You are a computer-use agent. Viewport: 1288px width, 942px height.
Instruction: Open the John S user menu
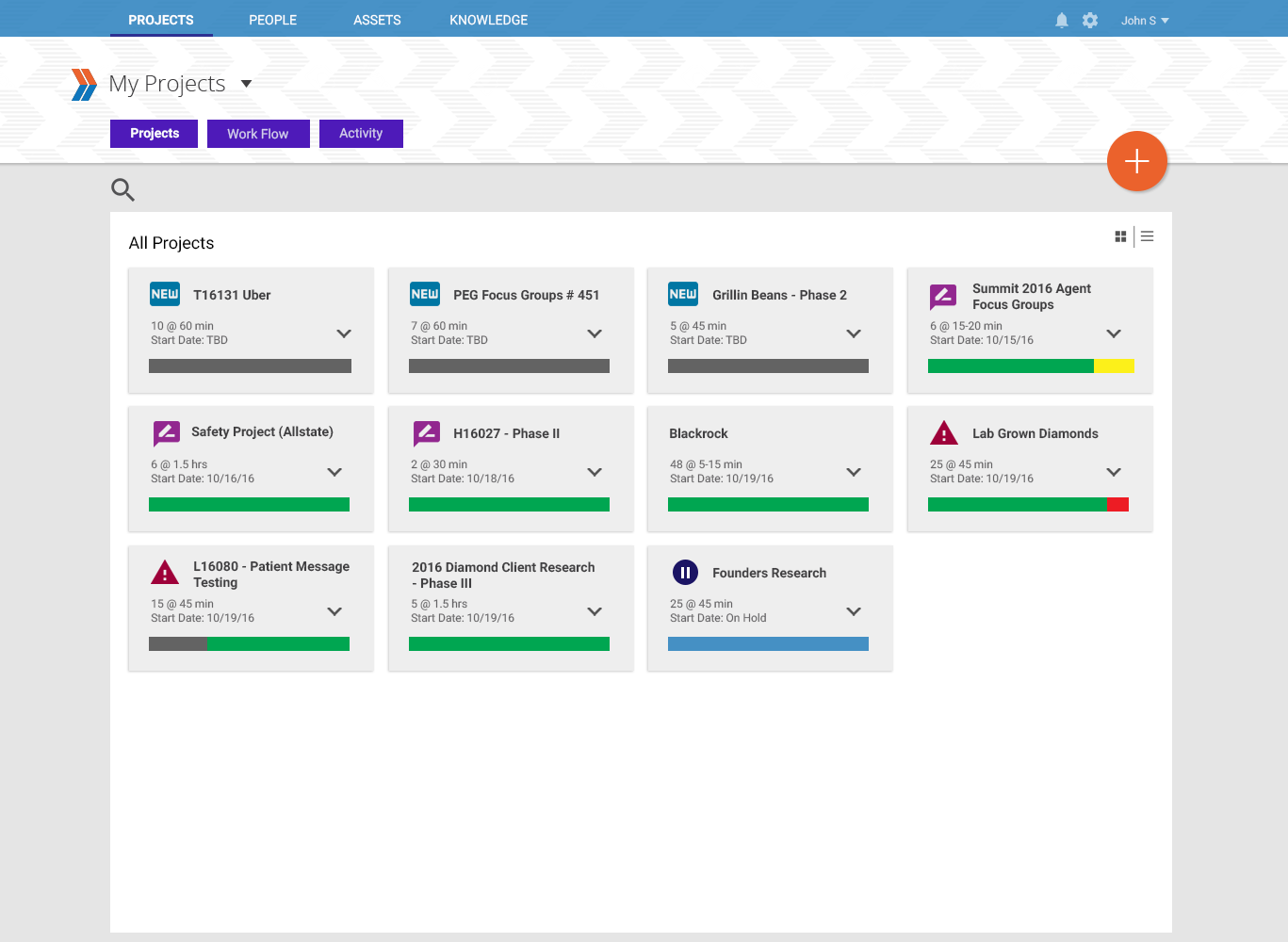pos(1144,20)
